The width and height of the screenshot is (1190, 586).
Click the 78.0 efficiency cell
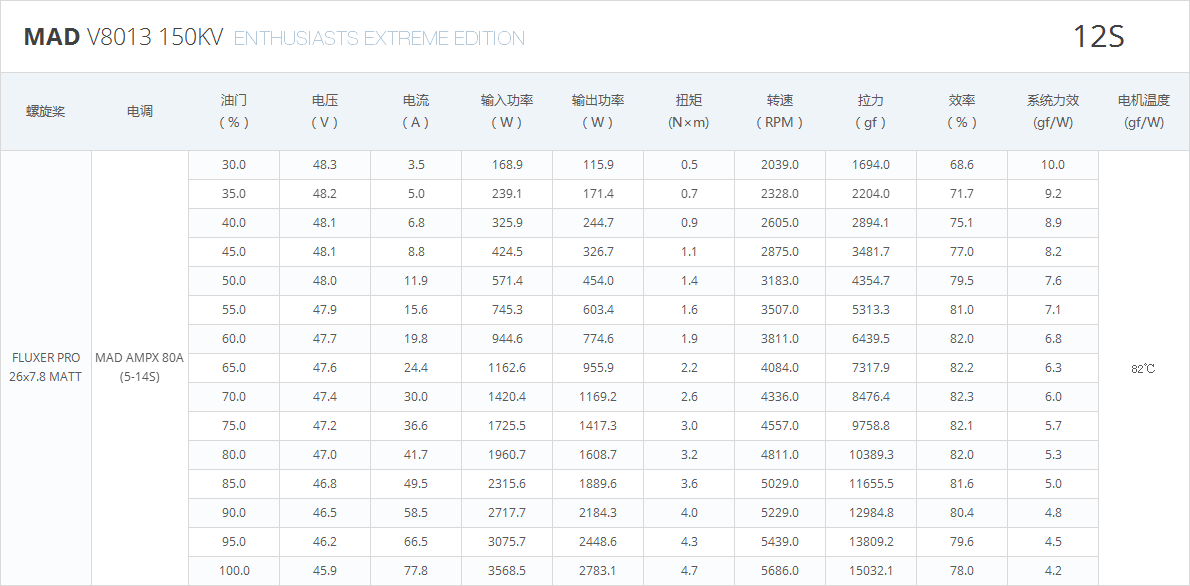962,571
